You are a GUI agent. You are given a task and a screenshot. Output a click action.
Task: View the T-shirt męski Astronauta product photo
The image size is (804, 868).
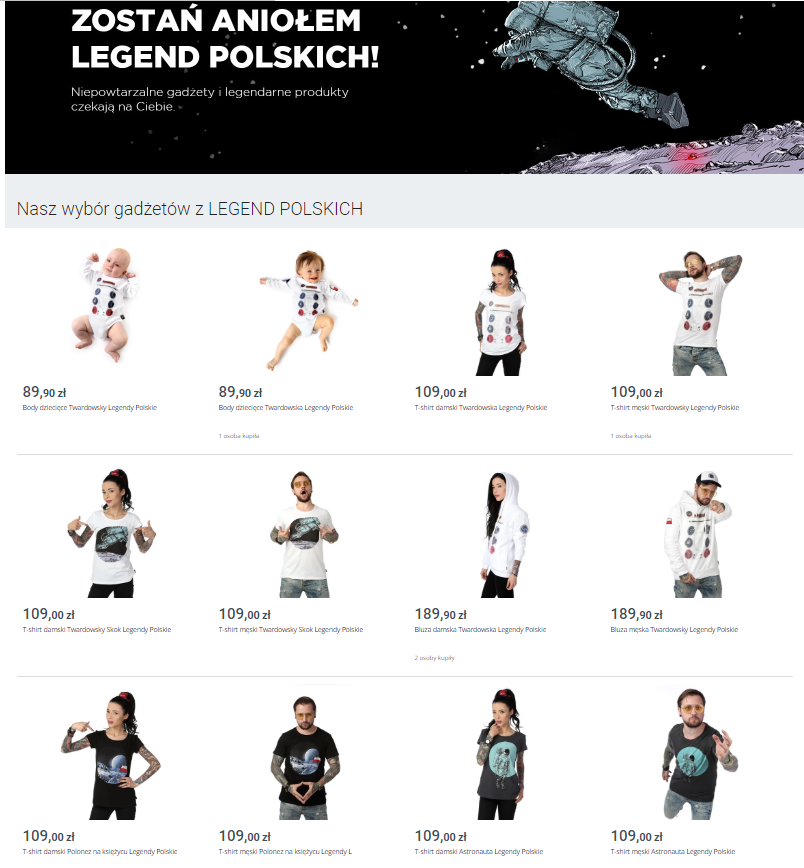700,753
